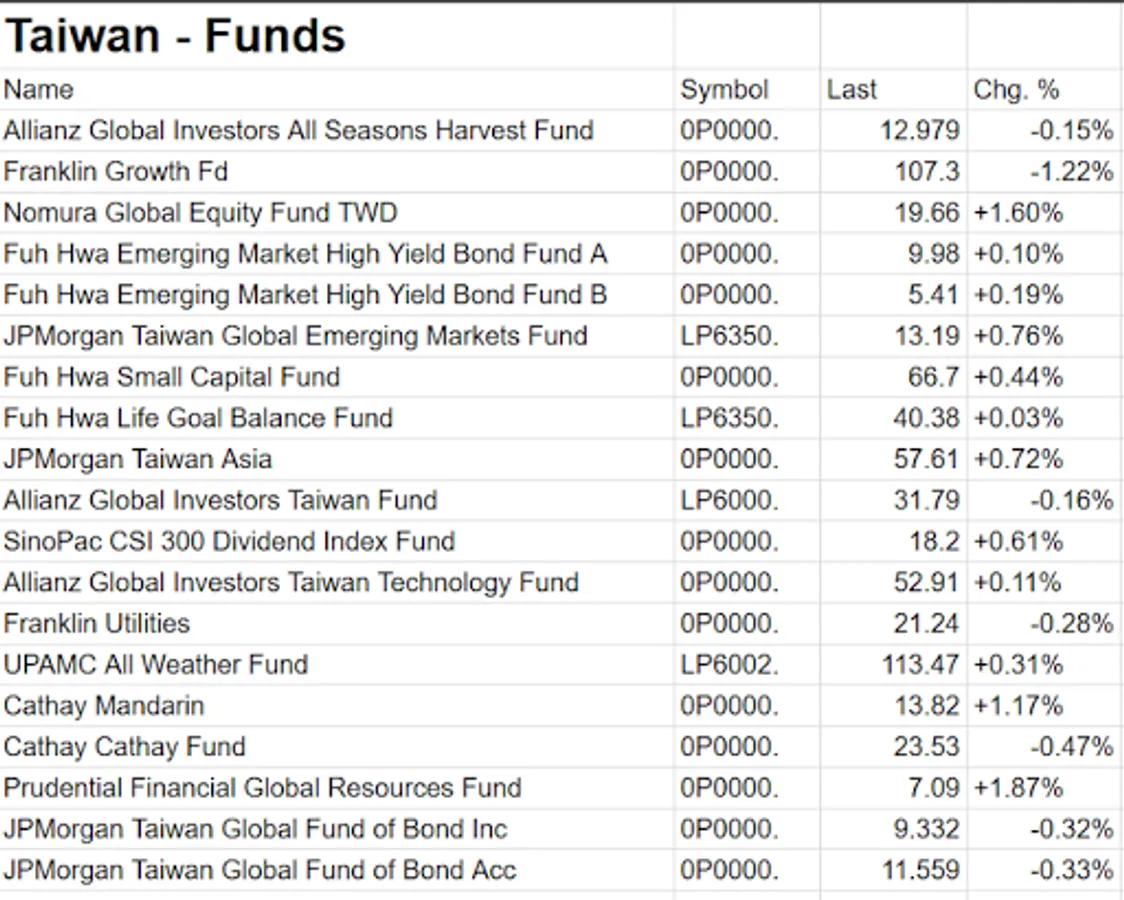Click the "Chg. %" column header cell
This screenshot has height=900, width=1124.
pyautogui.click(x=1015, y=90)
